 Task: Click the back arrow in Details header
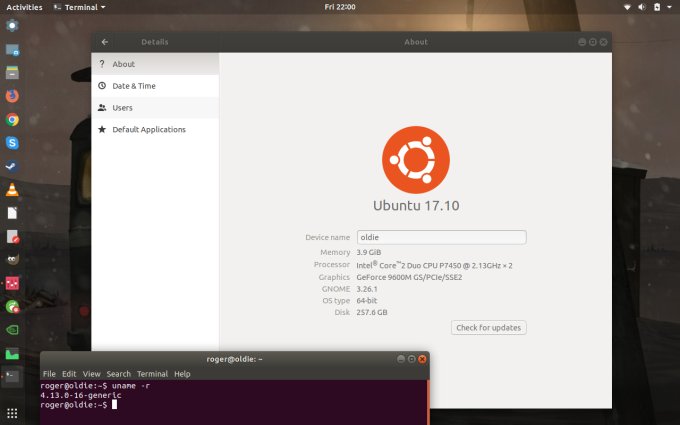(x=105, y=42)
